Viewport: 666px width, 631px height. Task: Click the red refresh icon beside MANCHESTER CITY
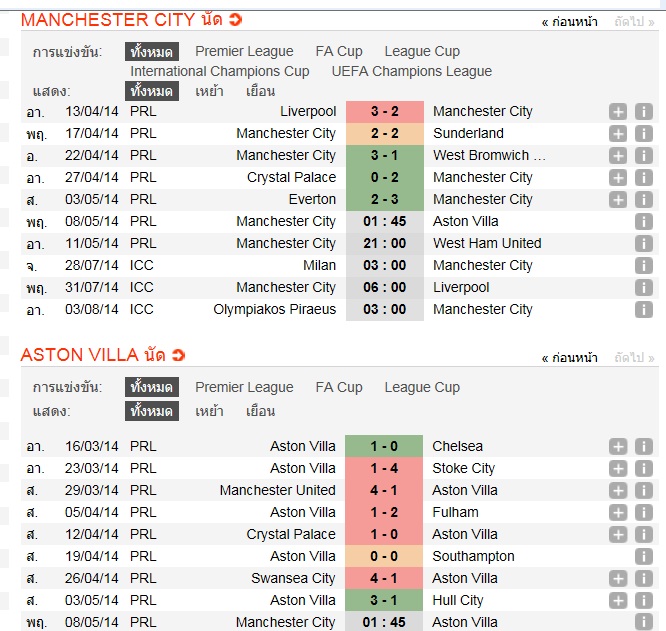(x=234, y=20)
